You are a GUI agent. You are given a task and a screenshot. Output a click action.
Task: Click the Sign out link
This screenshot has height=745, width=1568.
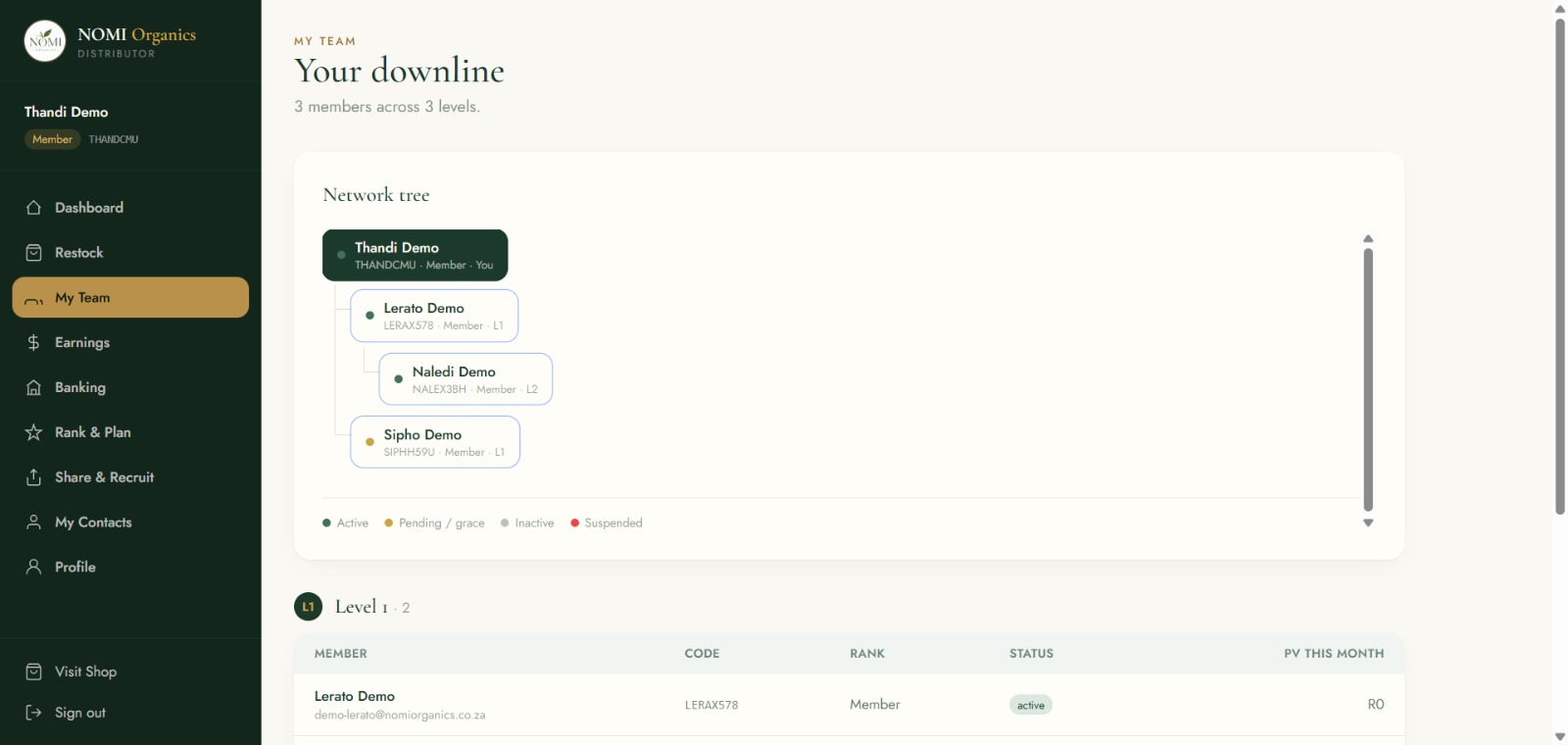pyautogui.click(x=130, y=713)
